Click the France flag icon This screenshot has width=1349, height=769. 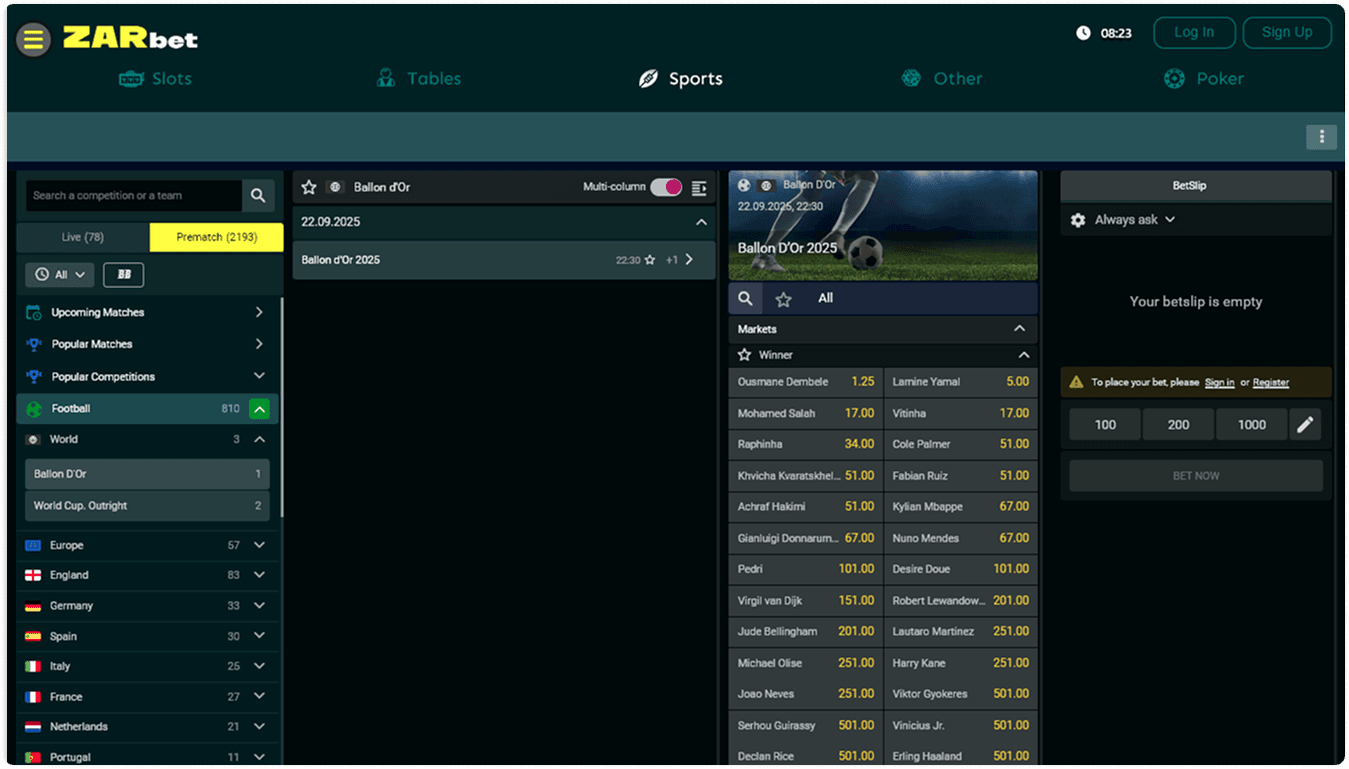tap(33, 697)
